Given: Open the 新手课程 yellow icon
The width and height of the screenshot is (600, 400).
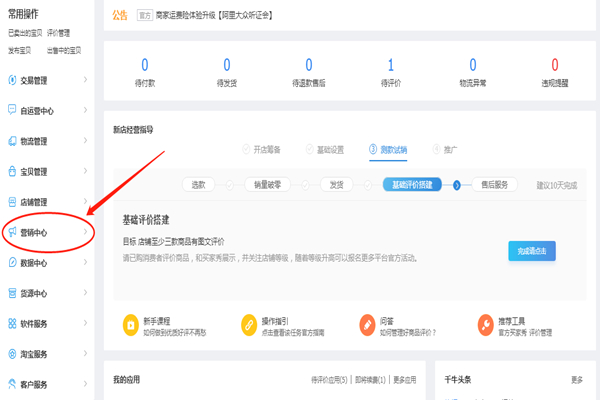Looking at the screenshot, I should click(x=131, y=325).
